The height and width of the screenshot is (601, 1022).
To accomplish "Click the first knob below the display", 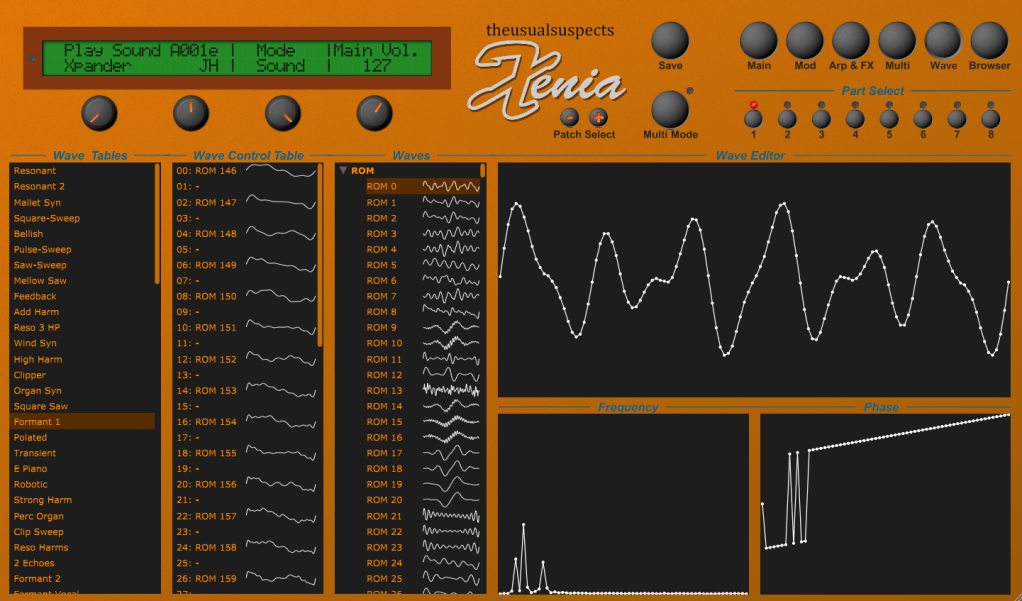I will pyautogui.click(x=98, y=114).
